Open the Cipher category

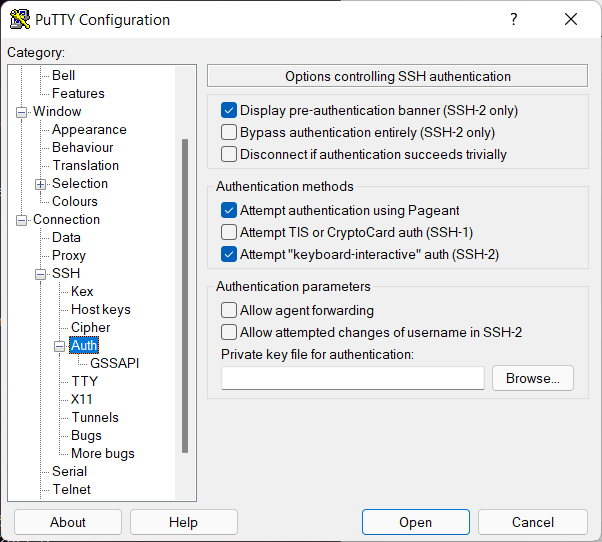(x=91, y=327)
